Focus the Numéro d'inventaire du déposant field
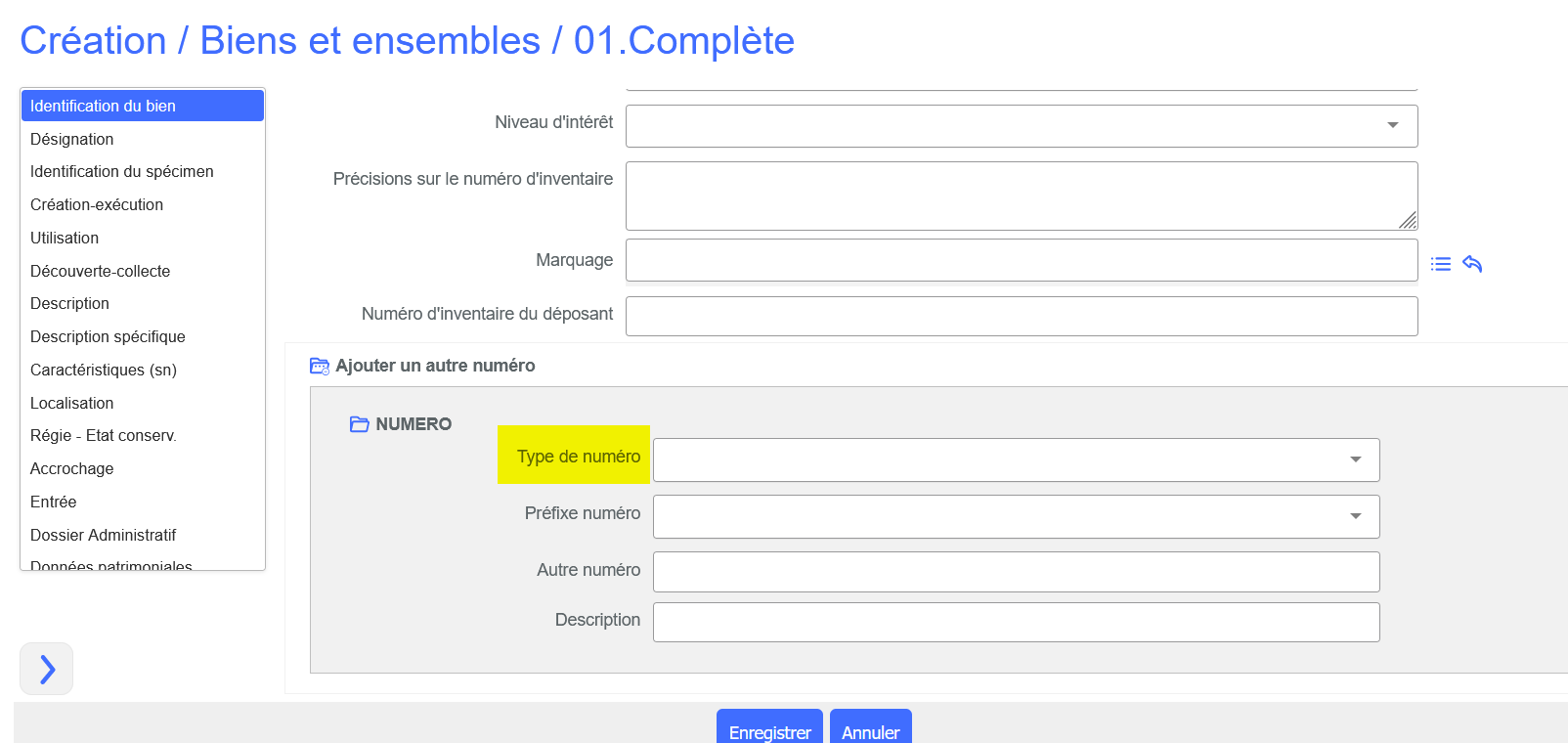The width and height of the screenshot is (1568, 743). 1021,317
